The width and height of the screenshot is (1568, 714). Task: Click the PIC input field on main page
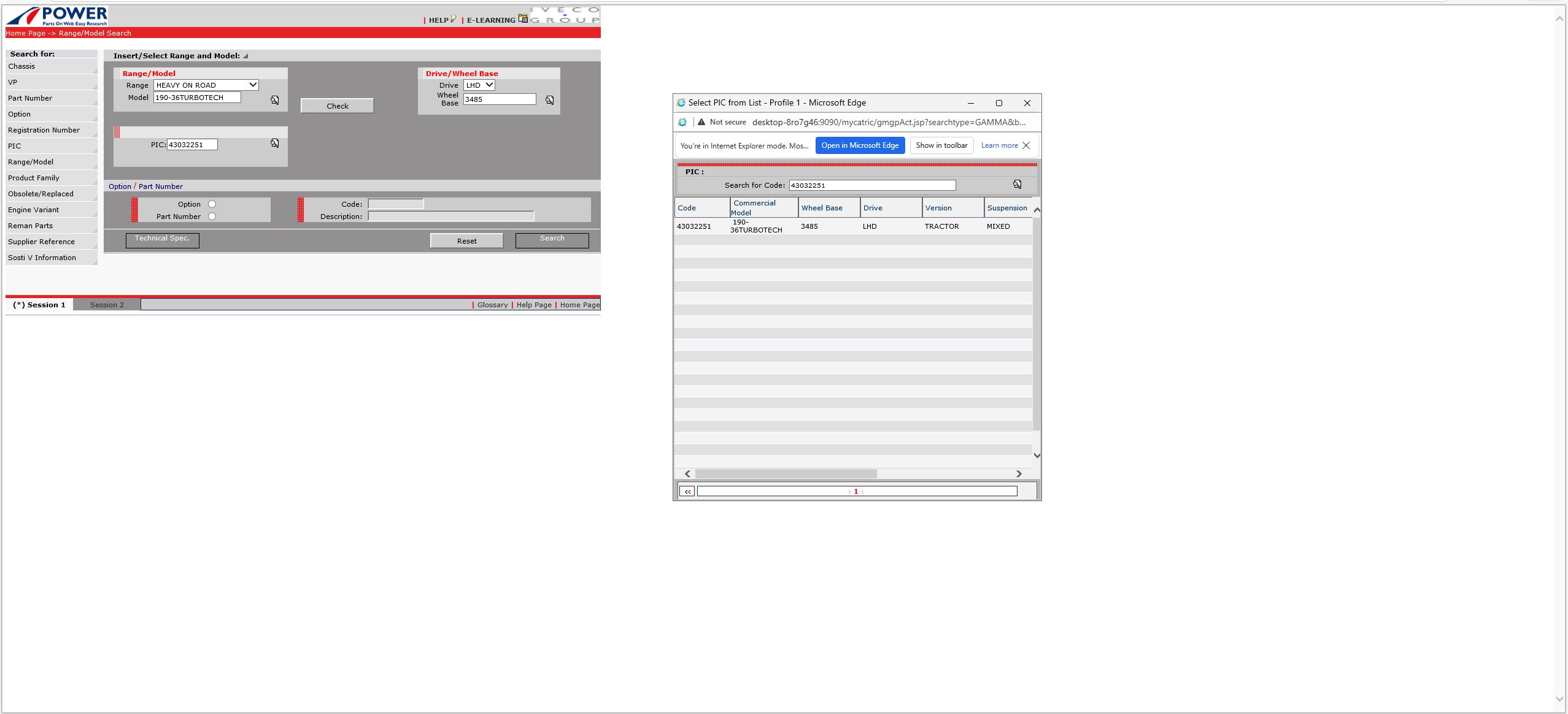[192, 145]
